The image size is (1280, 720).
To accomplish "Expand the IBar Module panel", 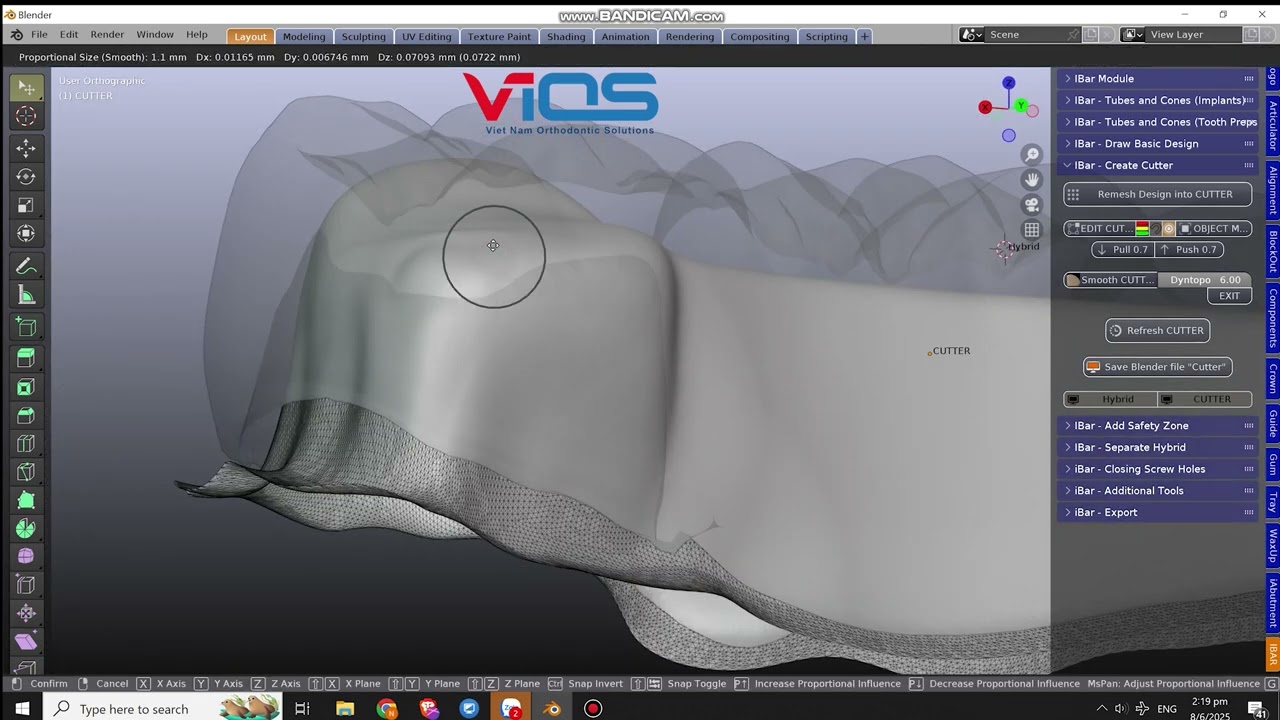I will click(1157, 79).
